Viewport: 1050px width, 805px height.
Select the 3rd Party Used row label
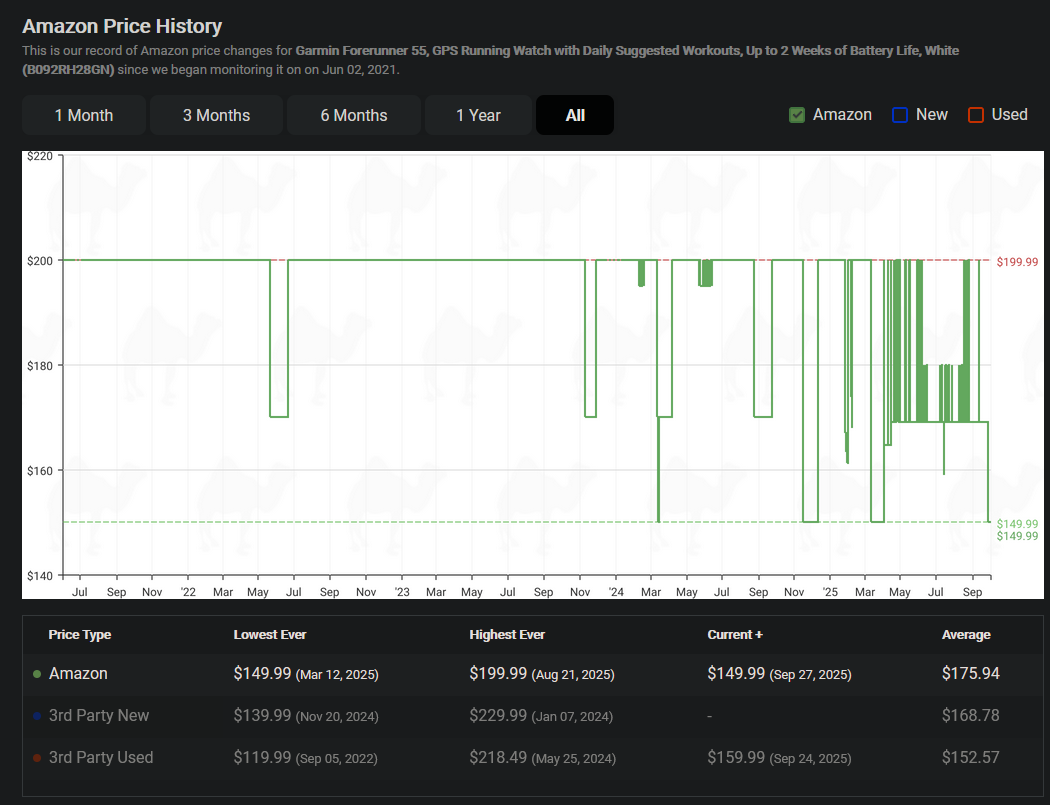101,758
